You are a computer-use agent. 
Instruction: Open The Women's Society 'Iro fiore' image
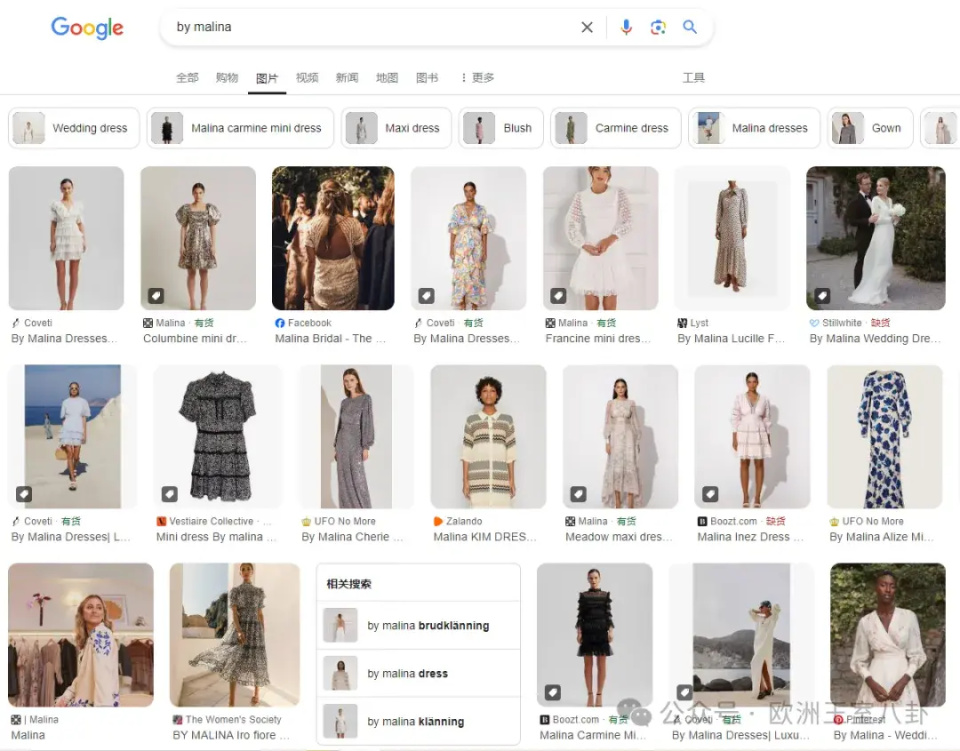[234, 635]
